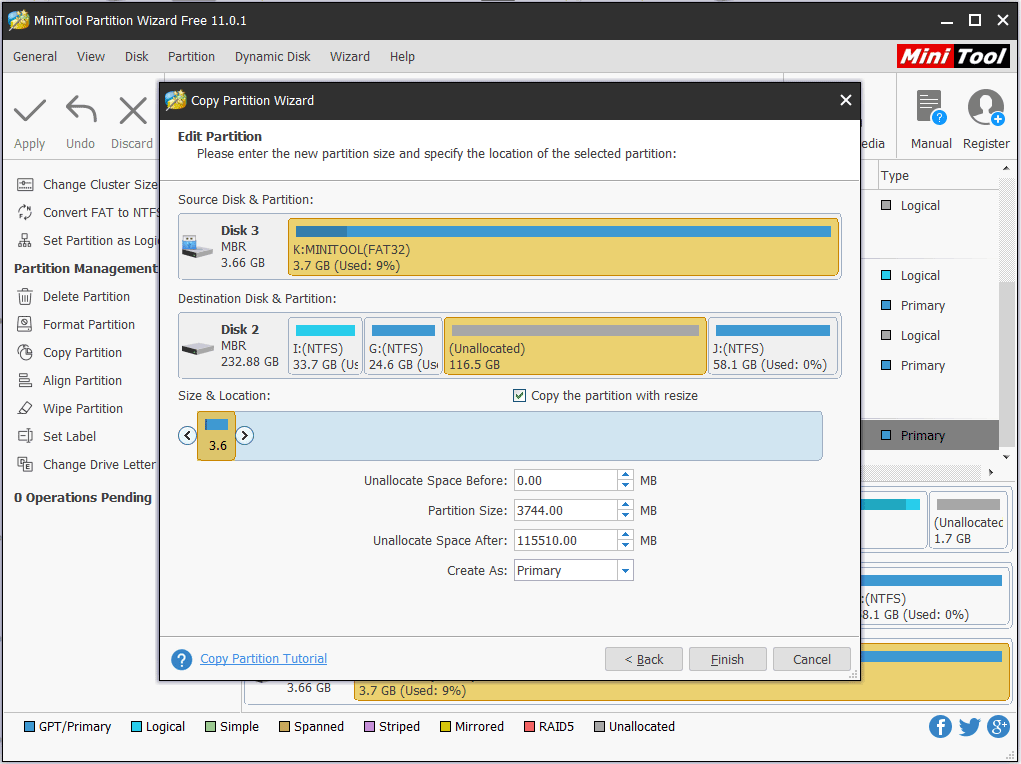Open the View menu
Image resolution: width=1021 pixels, height=764 pixels.
click(91, 57)
